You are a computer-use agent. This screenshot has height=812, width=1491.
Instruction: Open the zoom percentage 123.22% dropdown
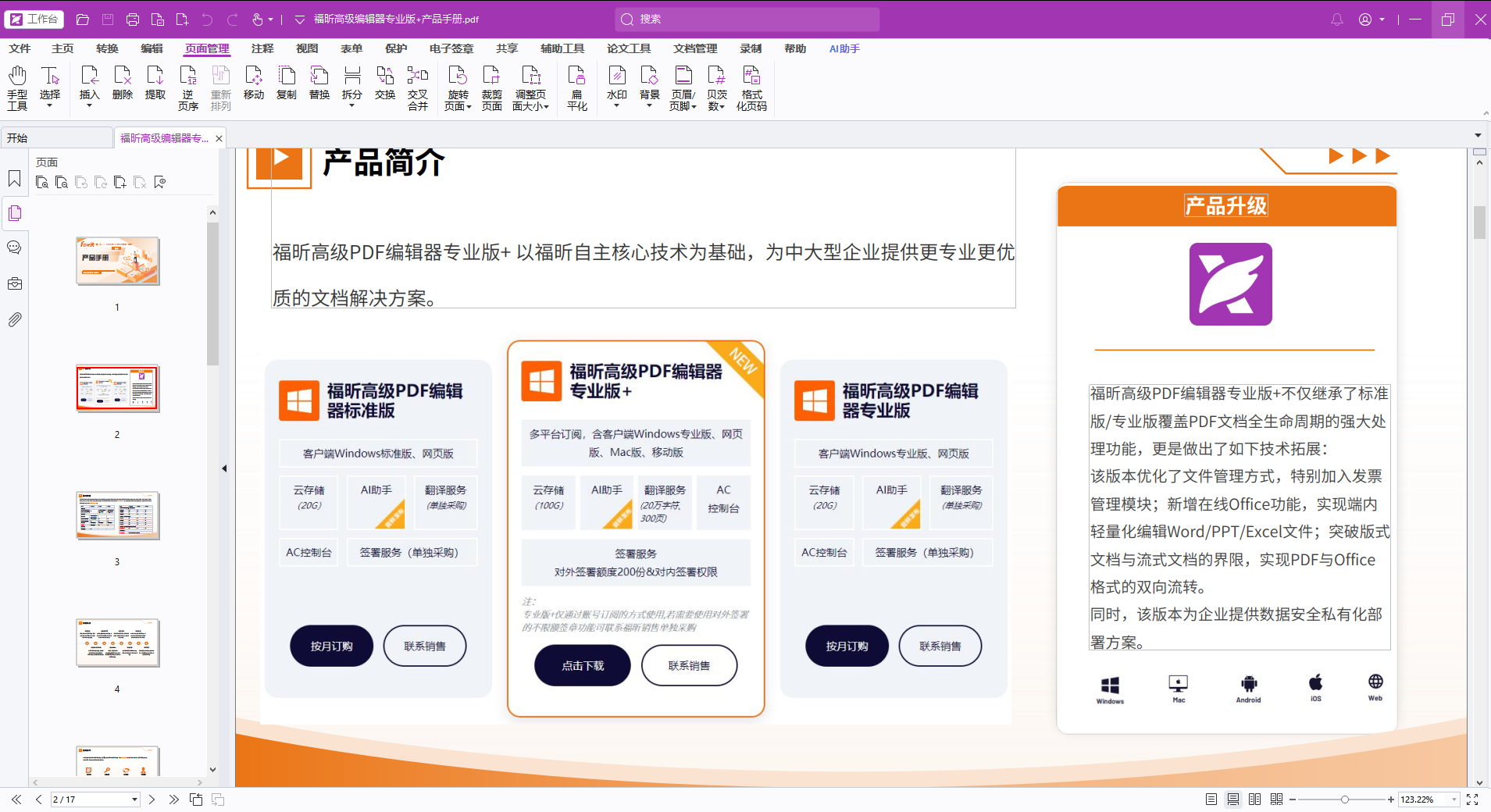[1454, 800]
